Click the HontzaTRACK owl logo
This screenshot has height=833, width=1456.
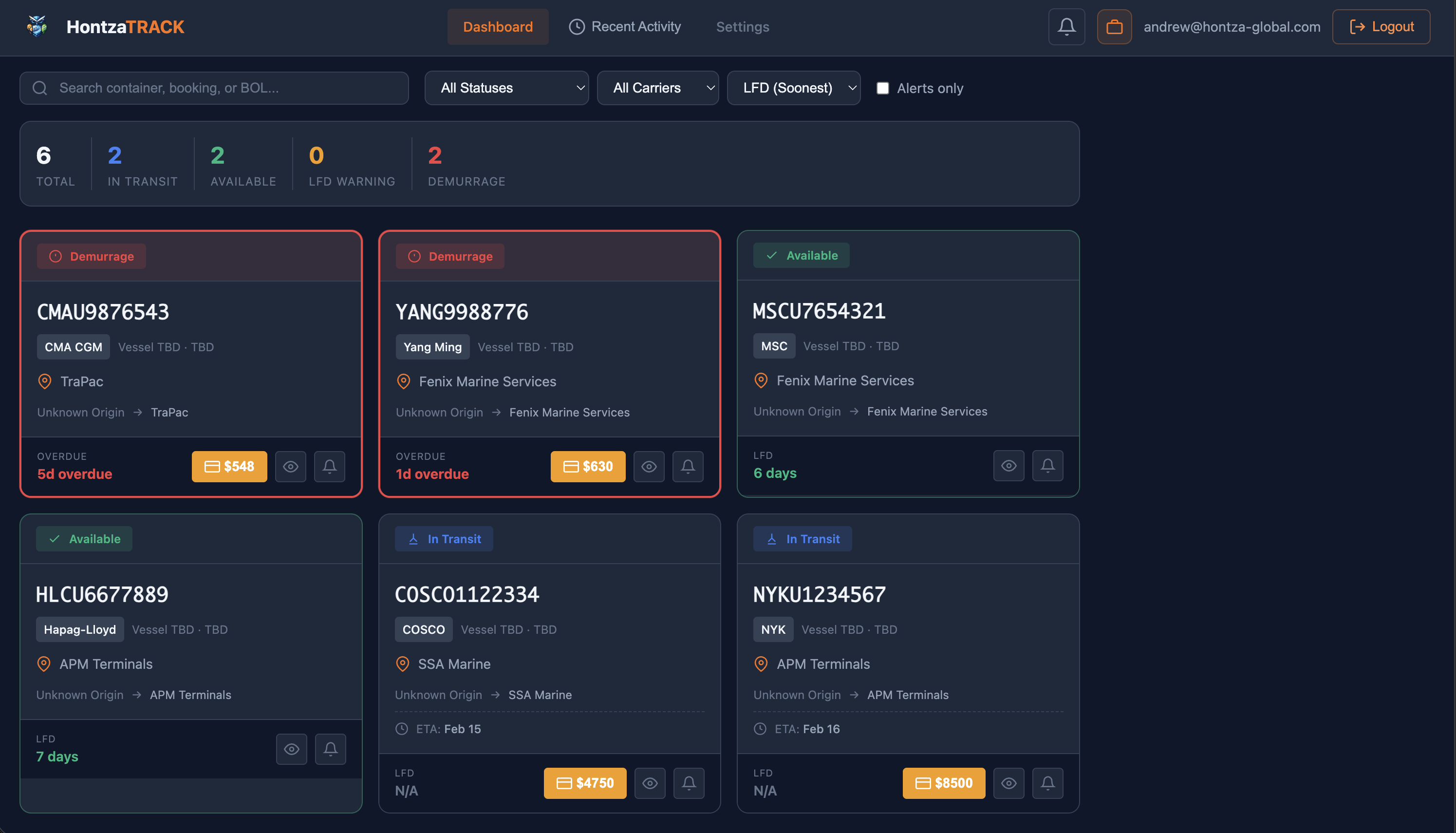[36, 26]
